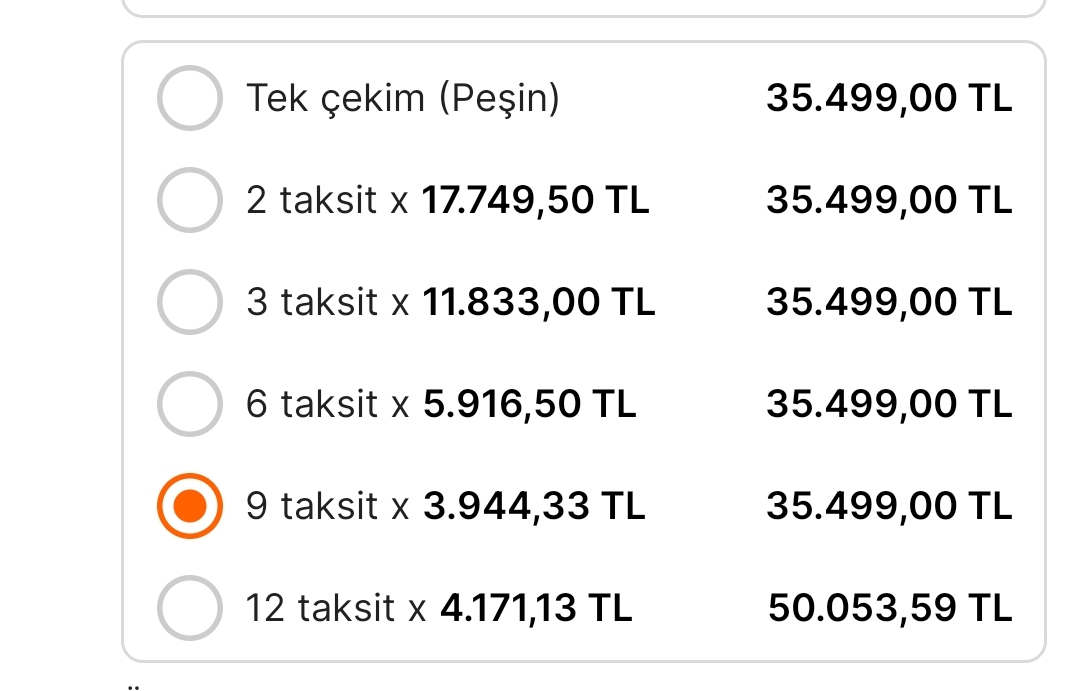Click the "2 taksit x" label text

pos(327,200)
